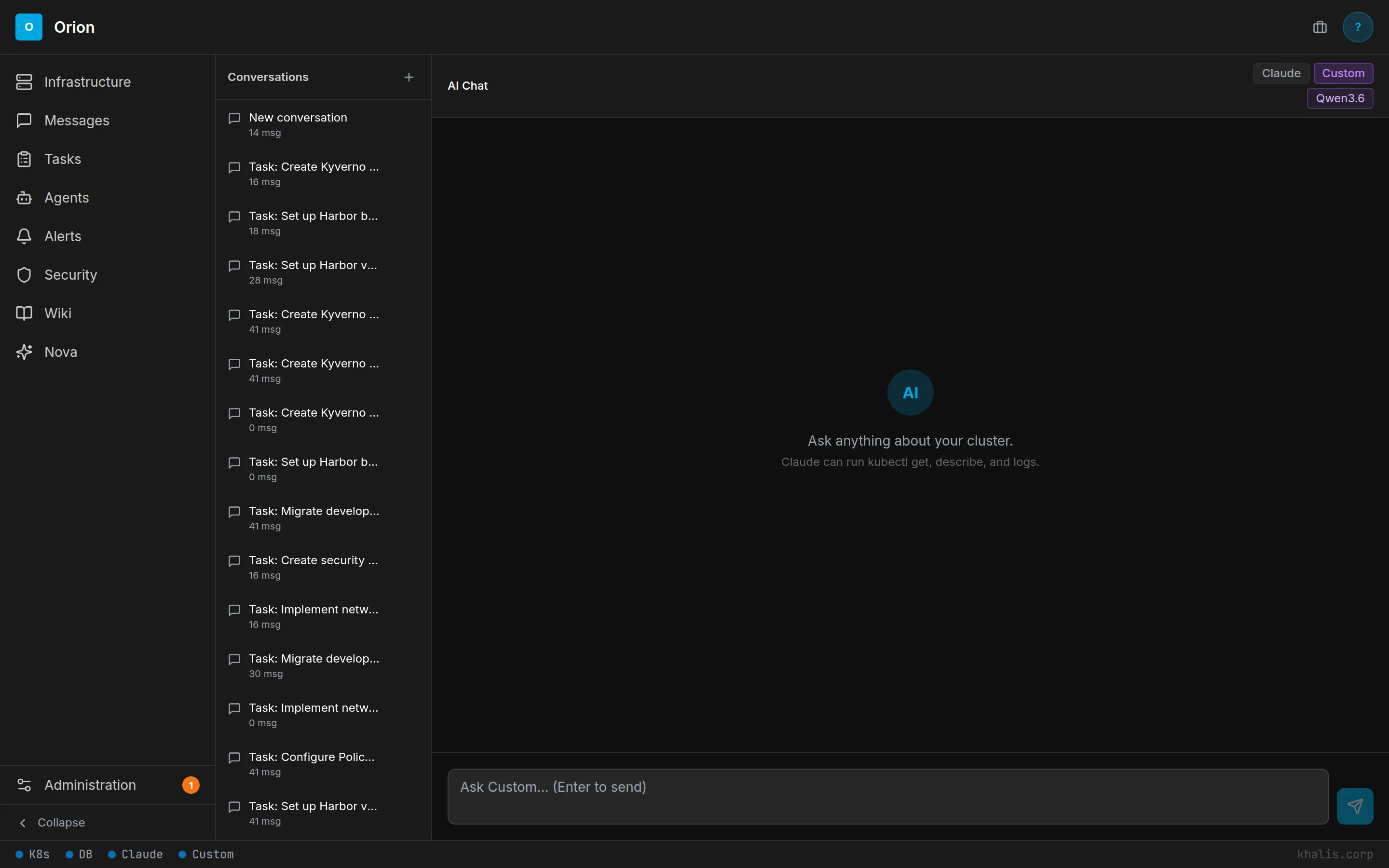Viewport: 1389px width, 868px height.
Task: Click chat icon beside New conversation
Action: (234, 118)
